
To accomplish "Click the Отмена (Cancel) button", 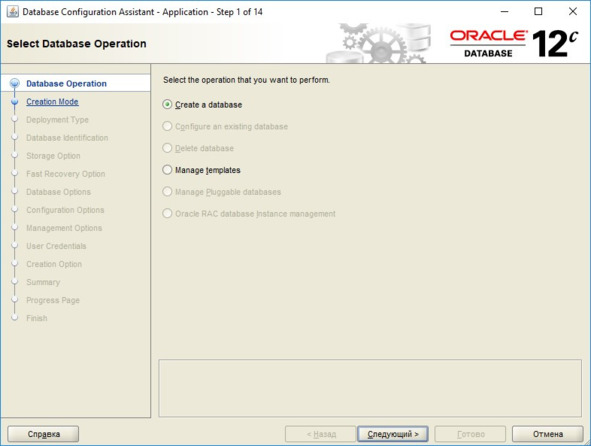I will pos(548,434).
